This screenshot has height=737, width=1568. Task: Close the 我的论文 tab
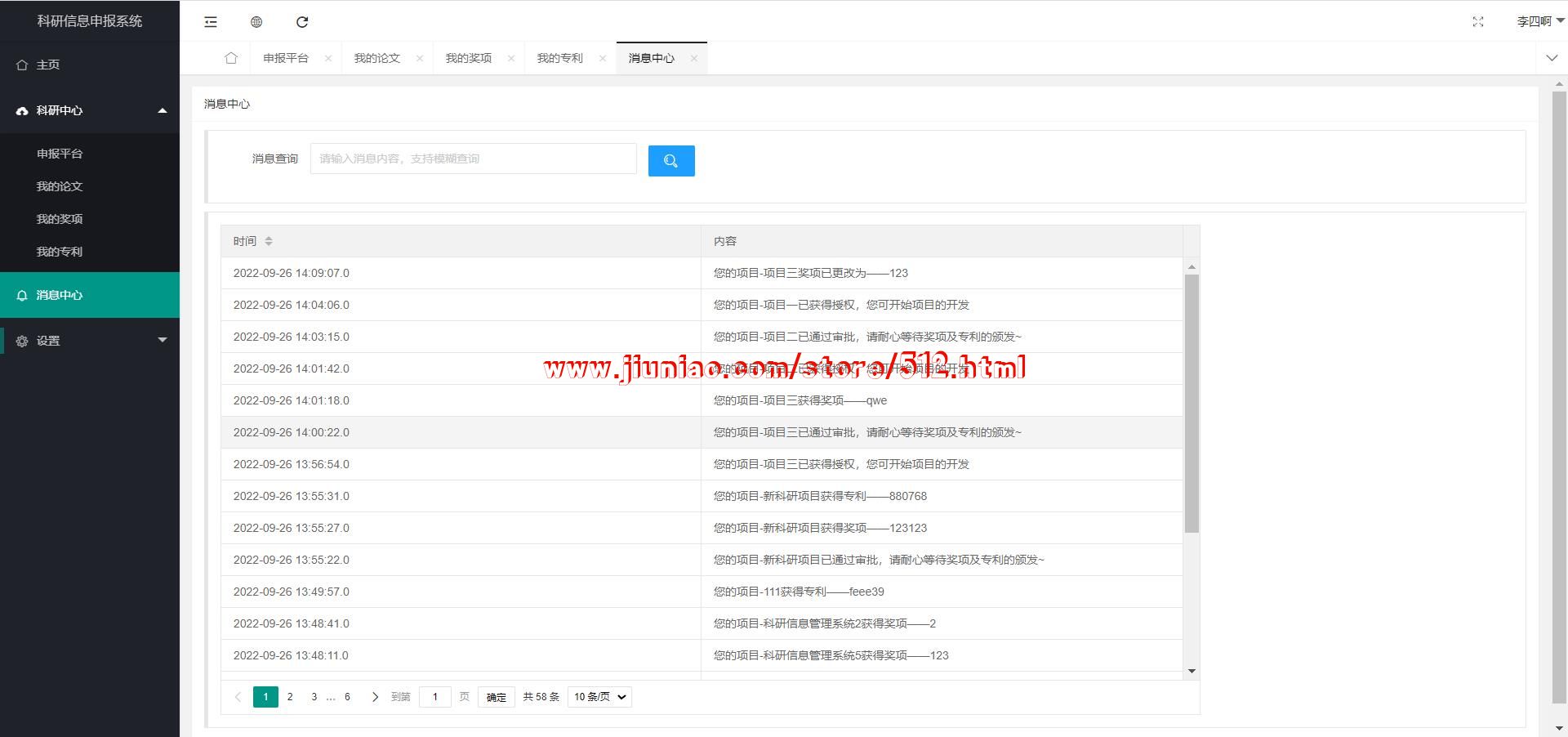point(420,58)
